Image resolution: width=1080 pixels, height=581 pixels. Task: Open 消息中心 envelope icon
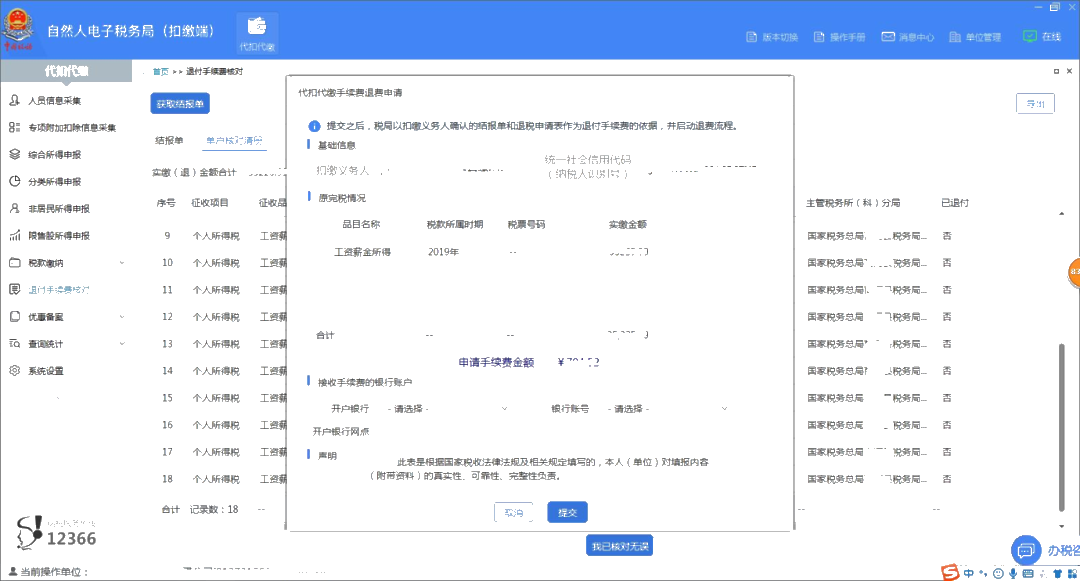click(x=888, y=37)
